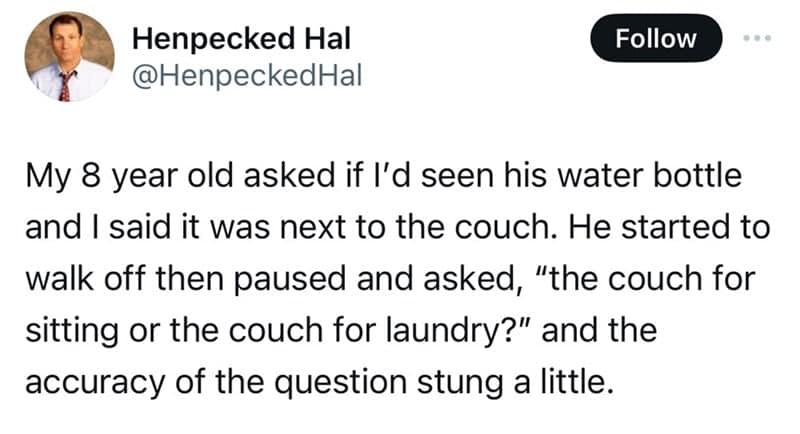Click the word "water" in the tweet
This screenshot has width=800, height=434.
pos(616,176)
